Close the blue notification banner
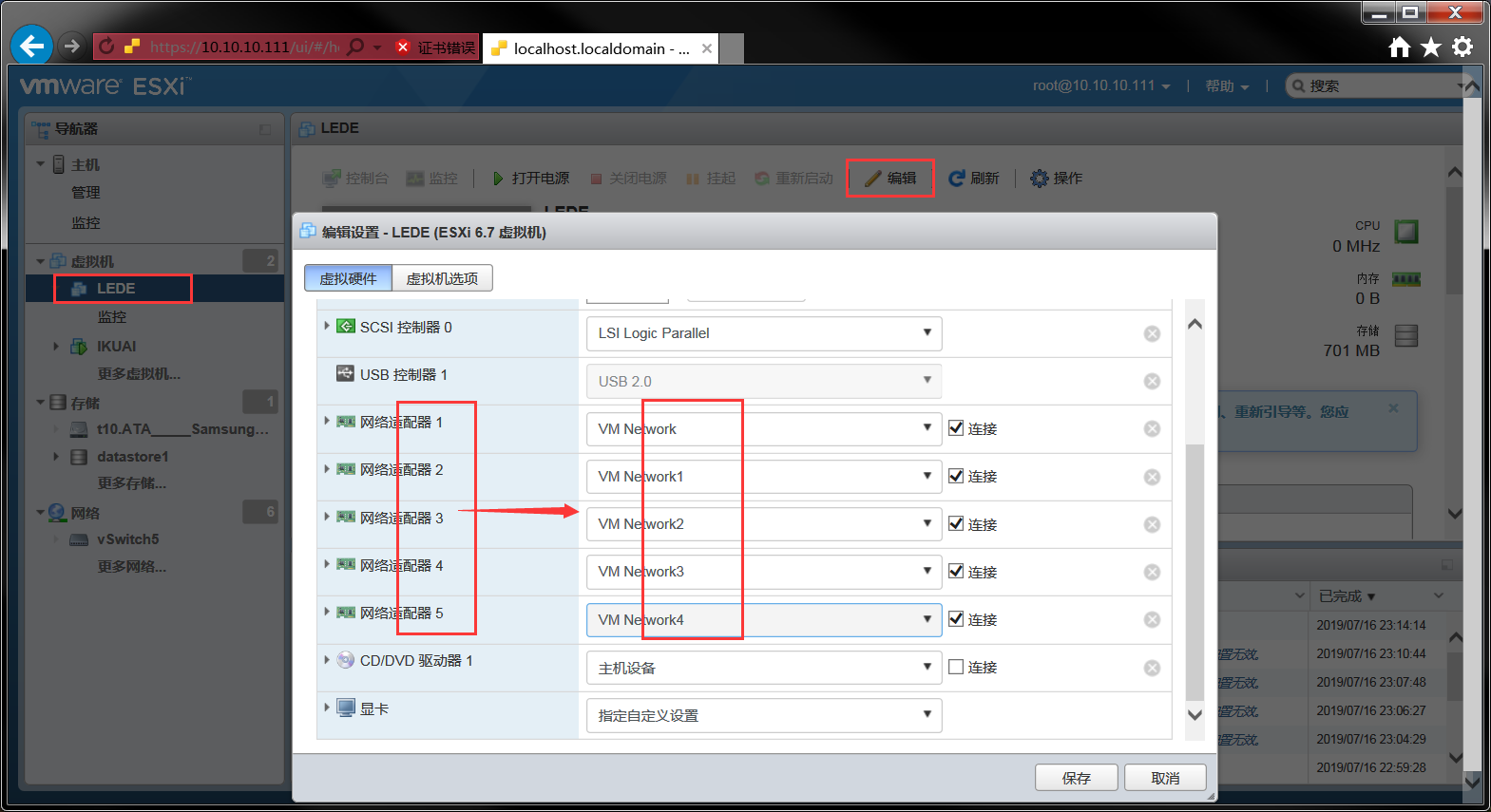 pos(1393,408)
